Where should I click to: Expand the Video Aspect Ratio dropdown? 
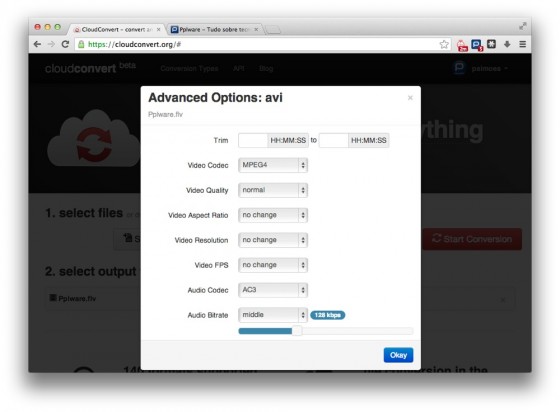point(273,215)
